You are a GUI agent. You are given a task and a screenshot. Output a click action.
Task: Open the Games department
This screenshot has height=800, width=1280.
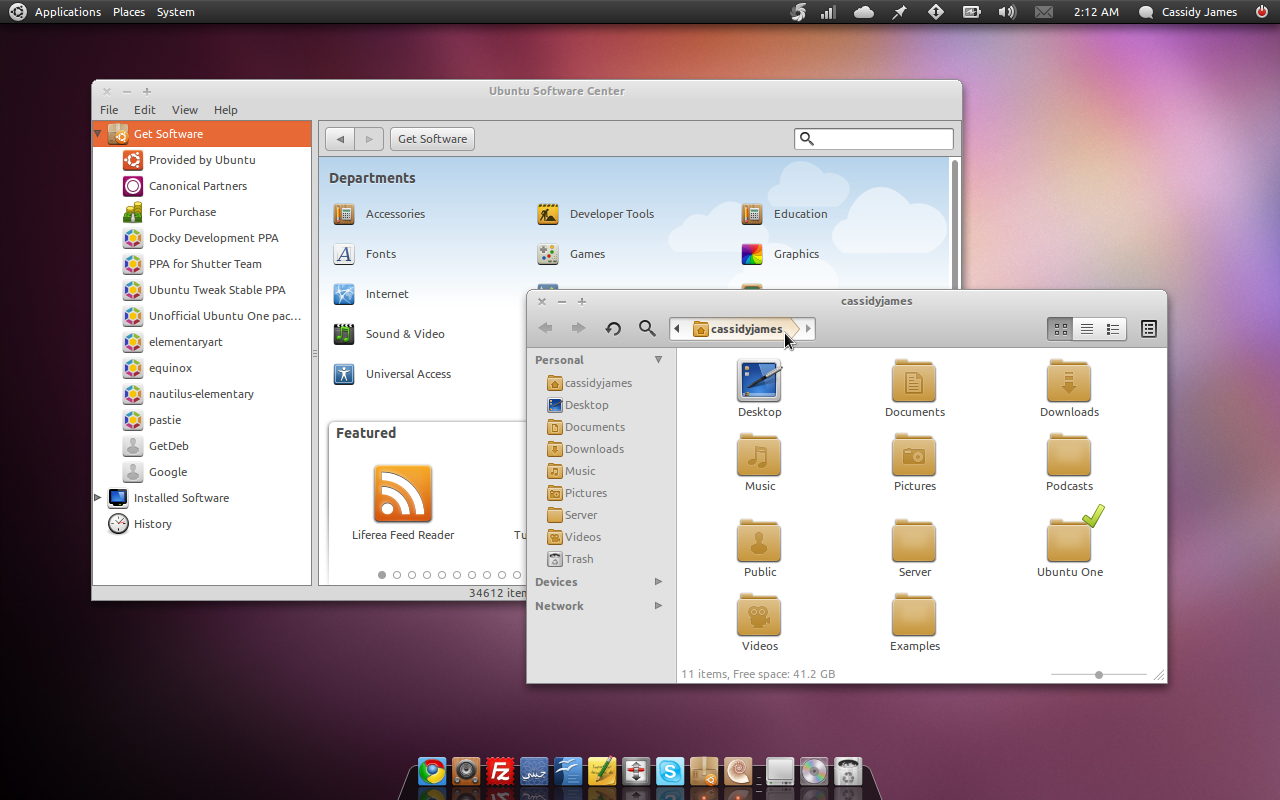click(571, 254)
